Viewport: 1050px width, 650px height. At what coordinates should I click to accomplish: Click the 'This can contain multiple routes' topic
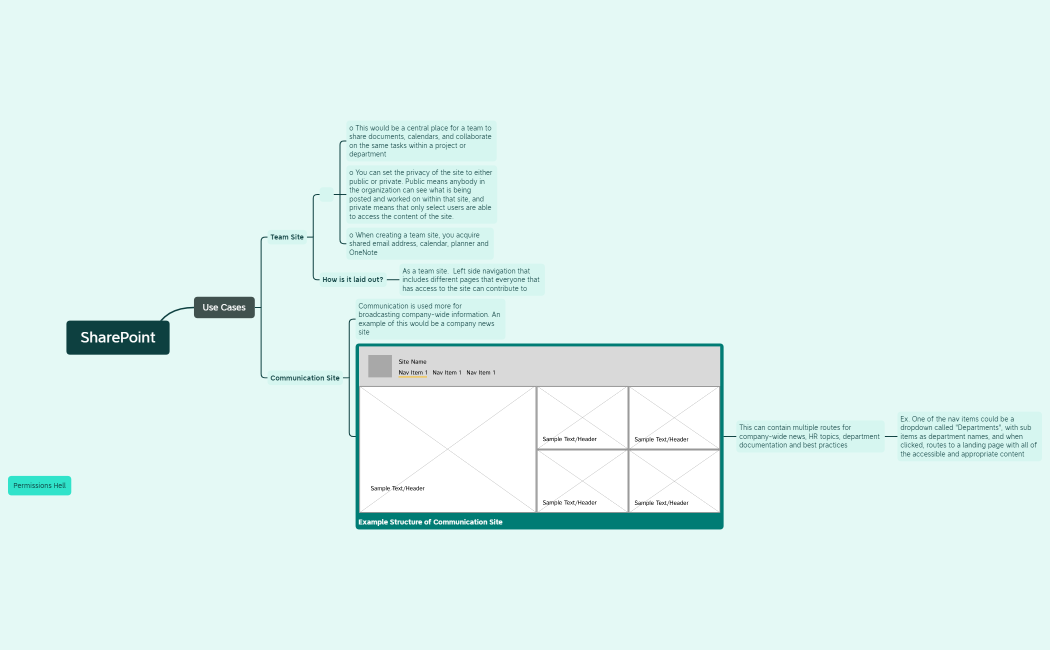(x=809, y=436)
